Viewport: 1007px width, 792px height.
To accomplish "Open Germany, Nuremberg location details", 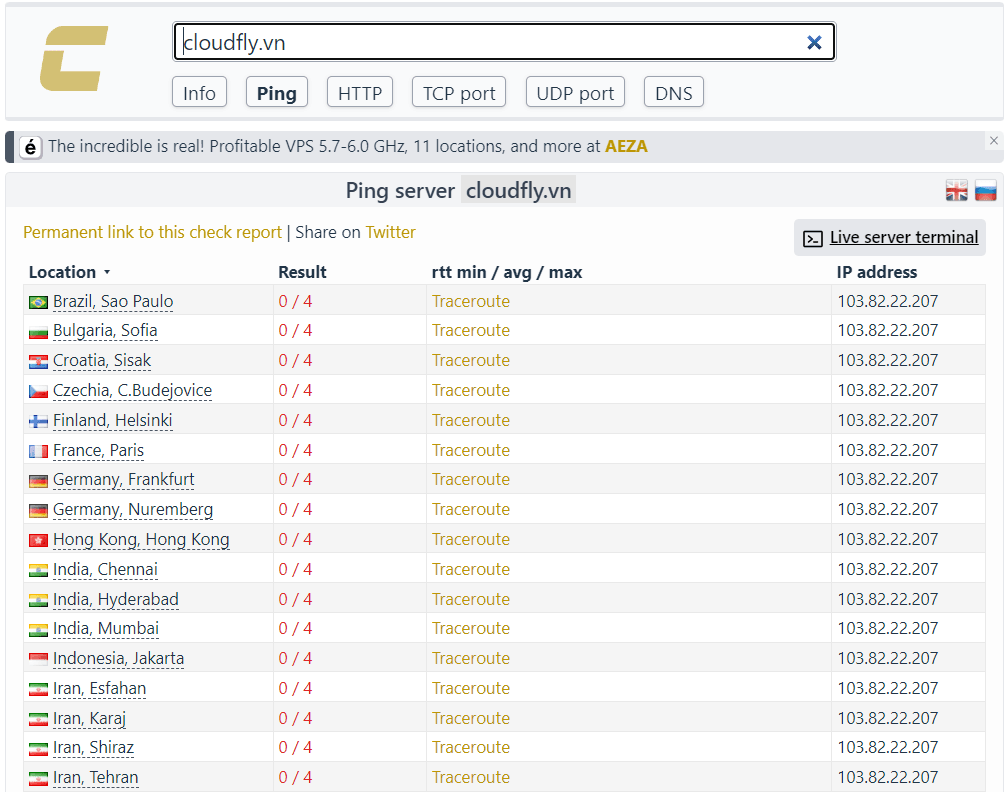I will click(x=133, y=509).
